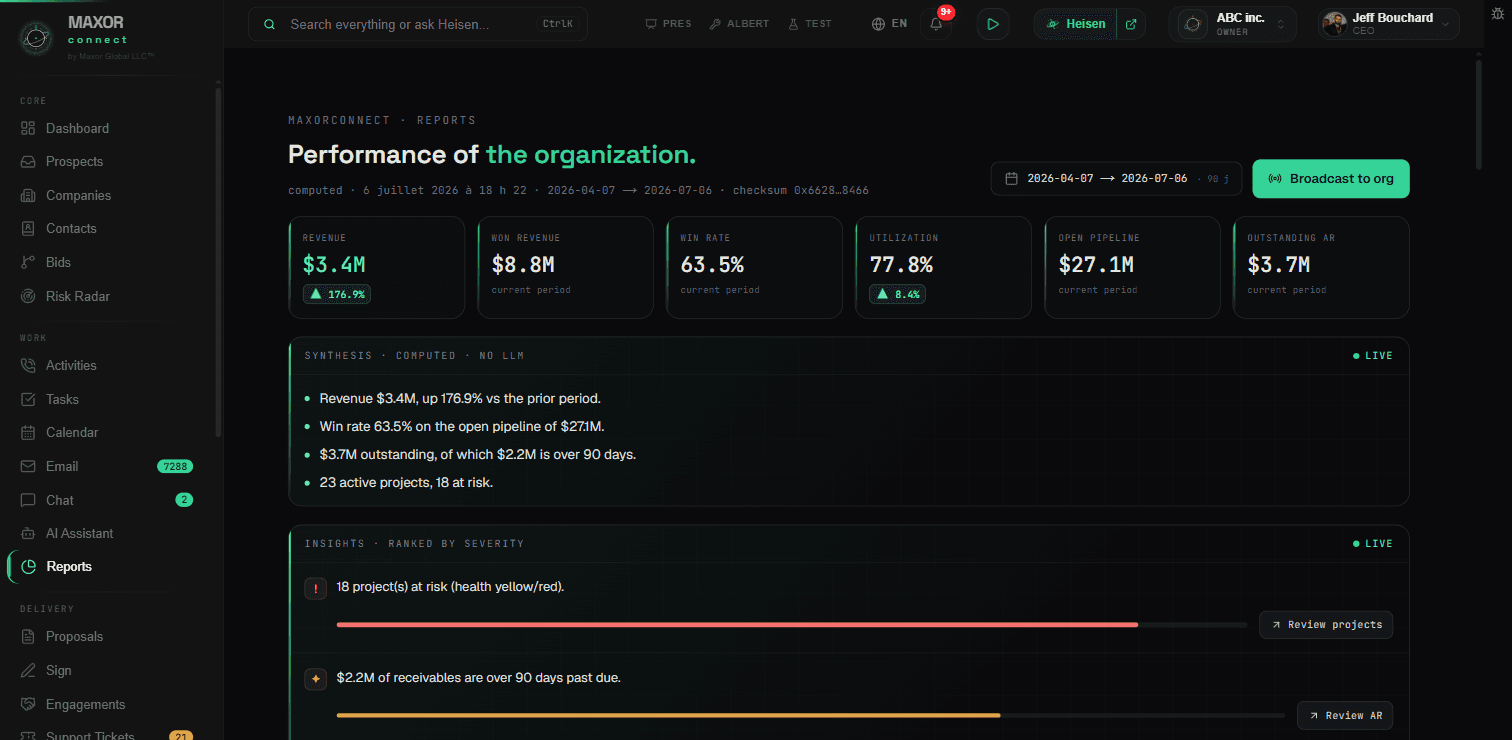Go to Support Tickets menu item

90,735
